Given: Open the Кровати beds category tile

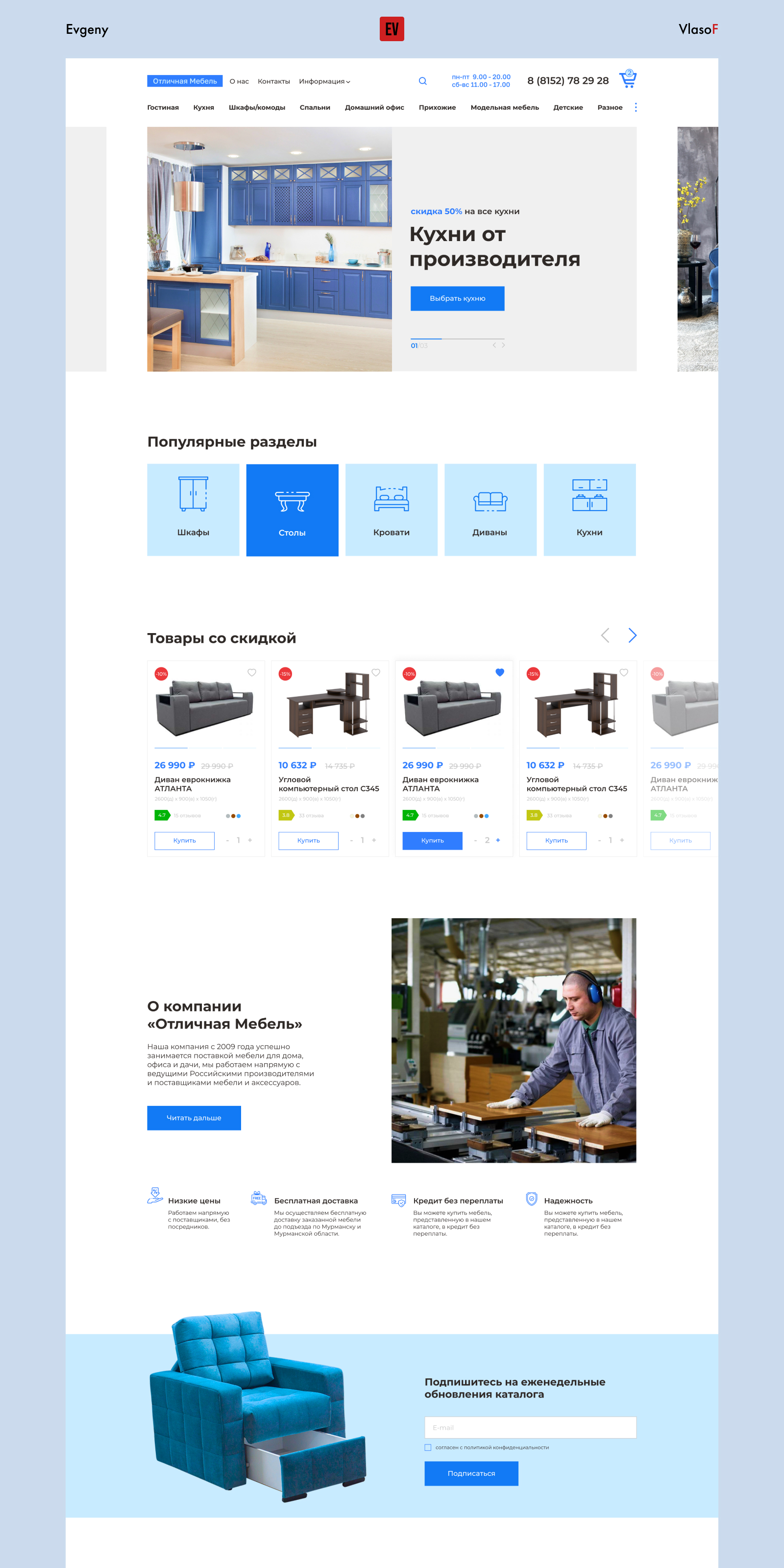Looking at the screenshot, I should (x=392, y=510).
